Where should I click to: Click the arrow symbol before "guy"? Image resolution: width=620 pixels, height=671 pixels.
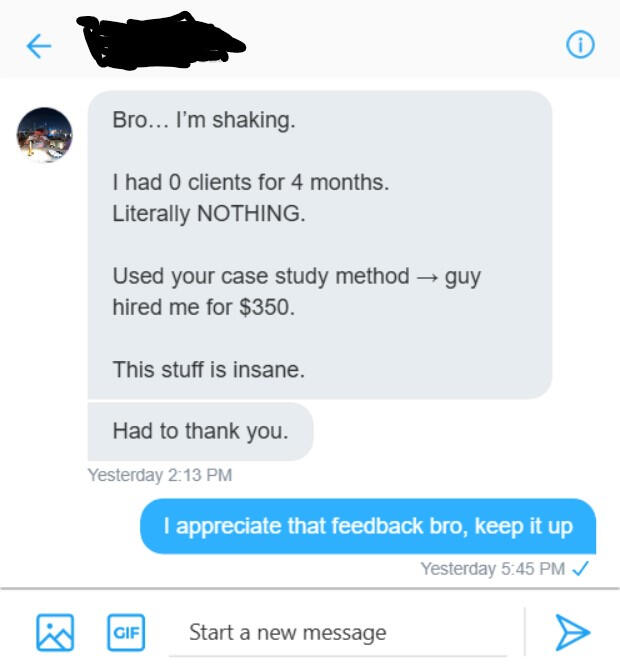[427, 279]
